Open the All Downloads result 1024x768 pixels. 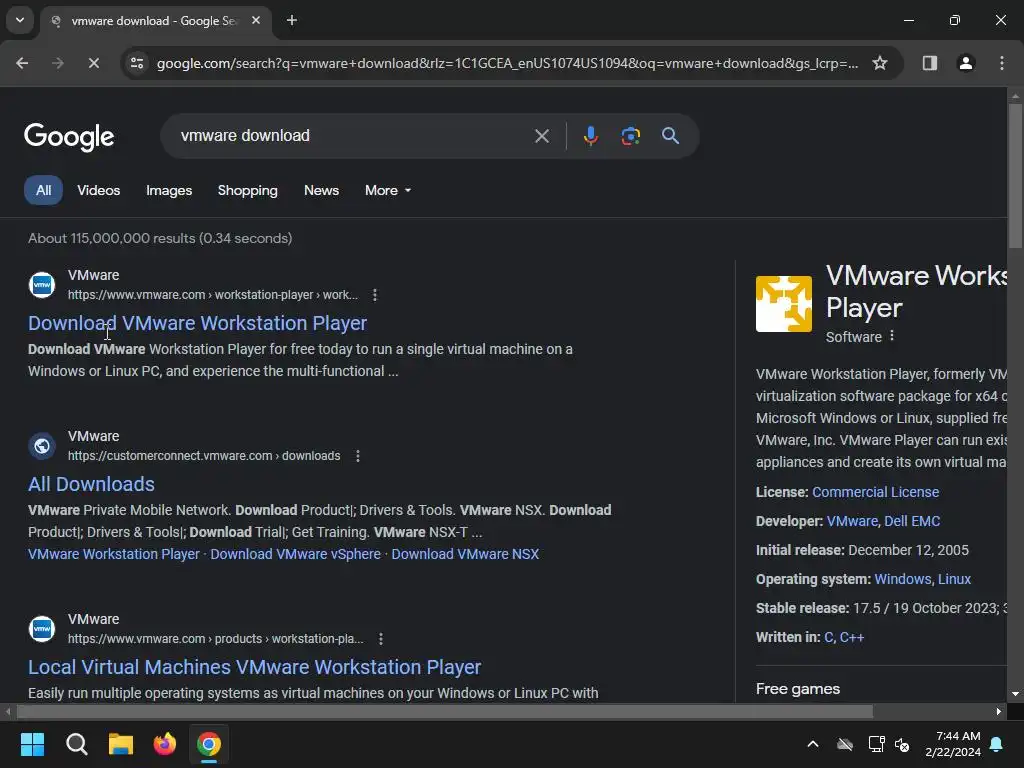[x=91, y=484]
